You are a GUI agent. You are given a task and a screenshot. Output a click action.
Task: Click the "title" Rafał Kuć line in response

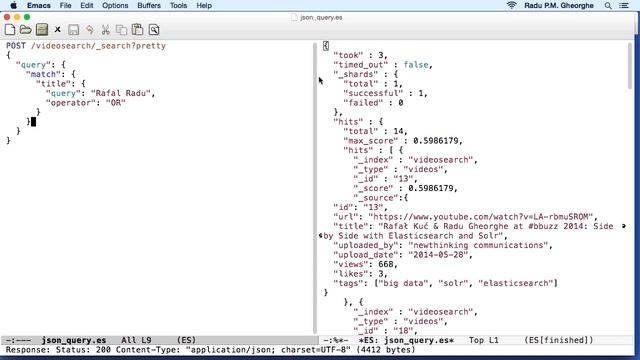[x=473, y=226]
